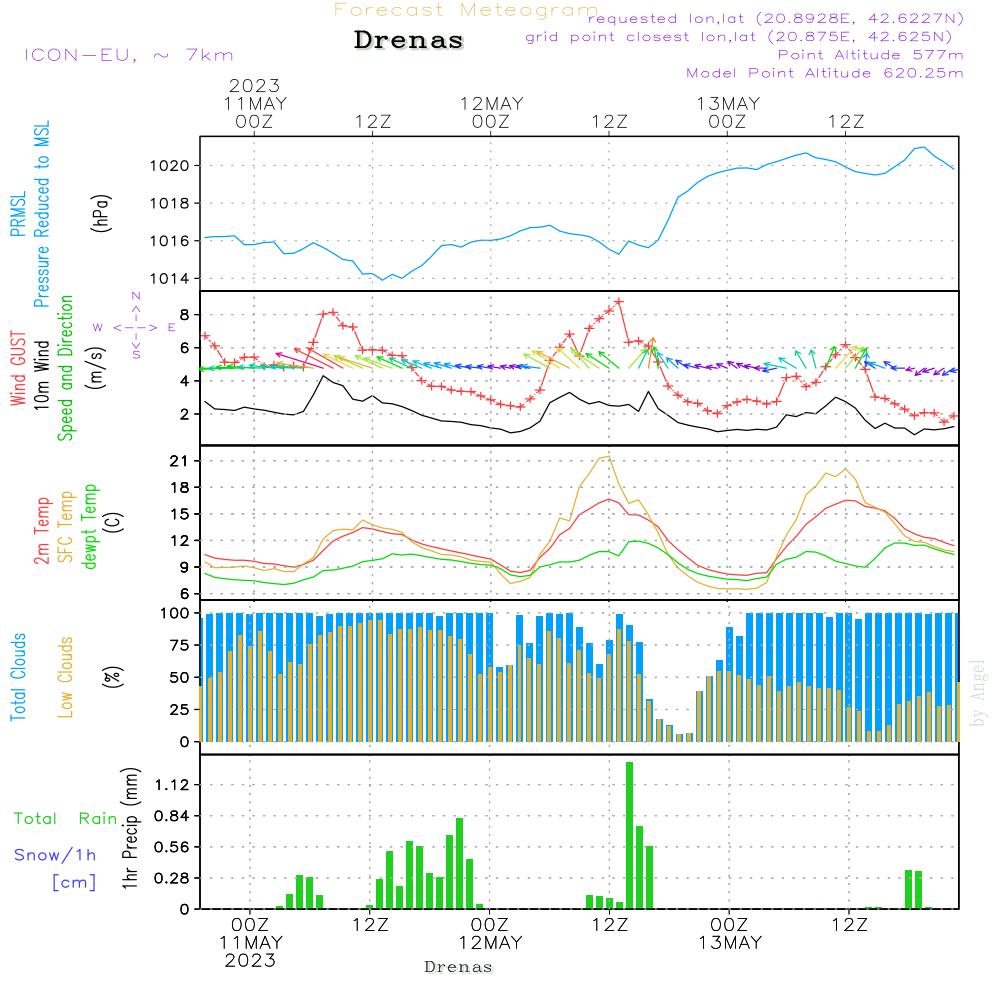
Task: Click the requested lon,lat (20.8928E, 42.6227N) line
Action: click(776, 18)
